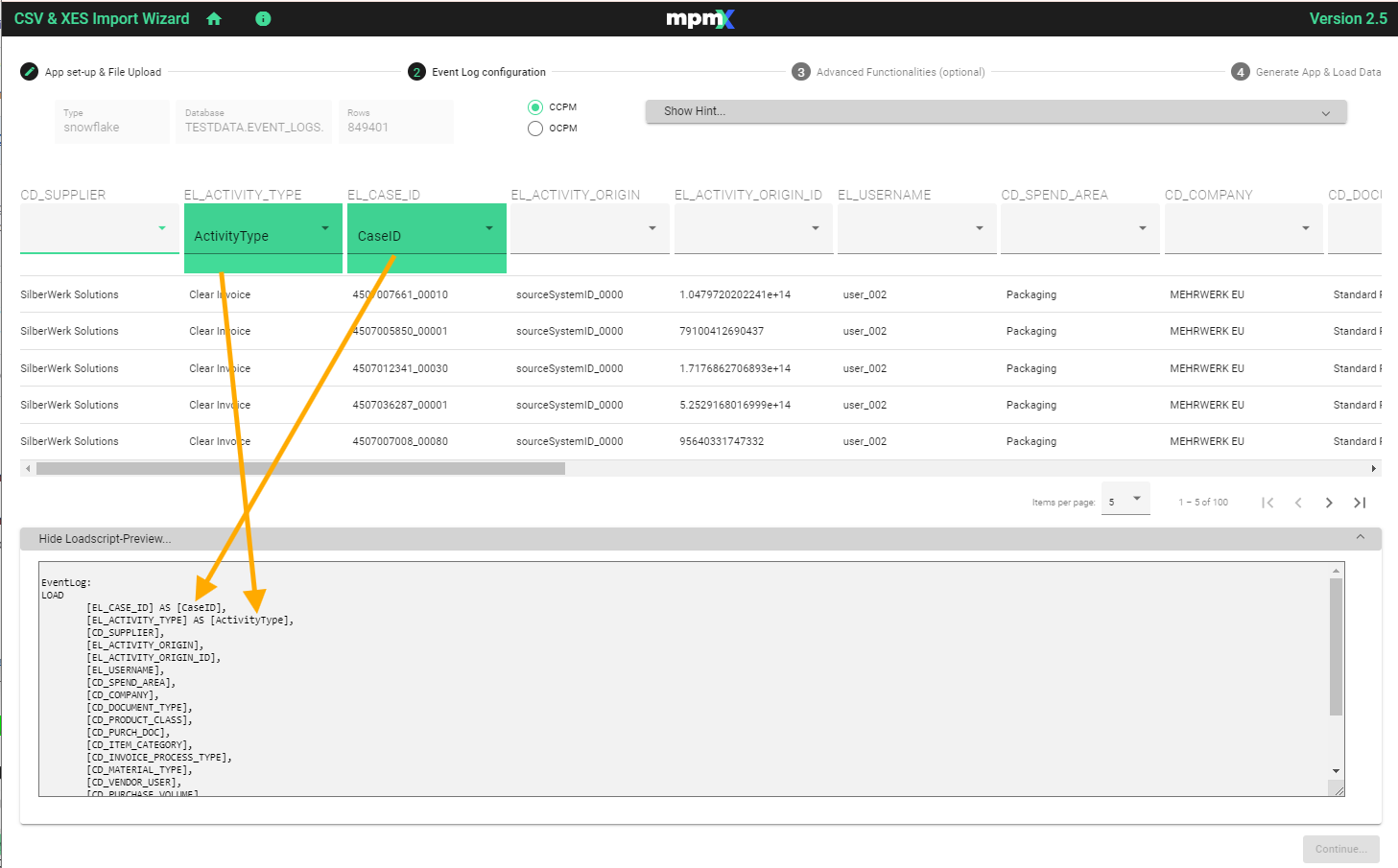This screenshot has height=868, width=1398.
Task: Go to next table page
Action: point(1329,503)
